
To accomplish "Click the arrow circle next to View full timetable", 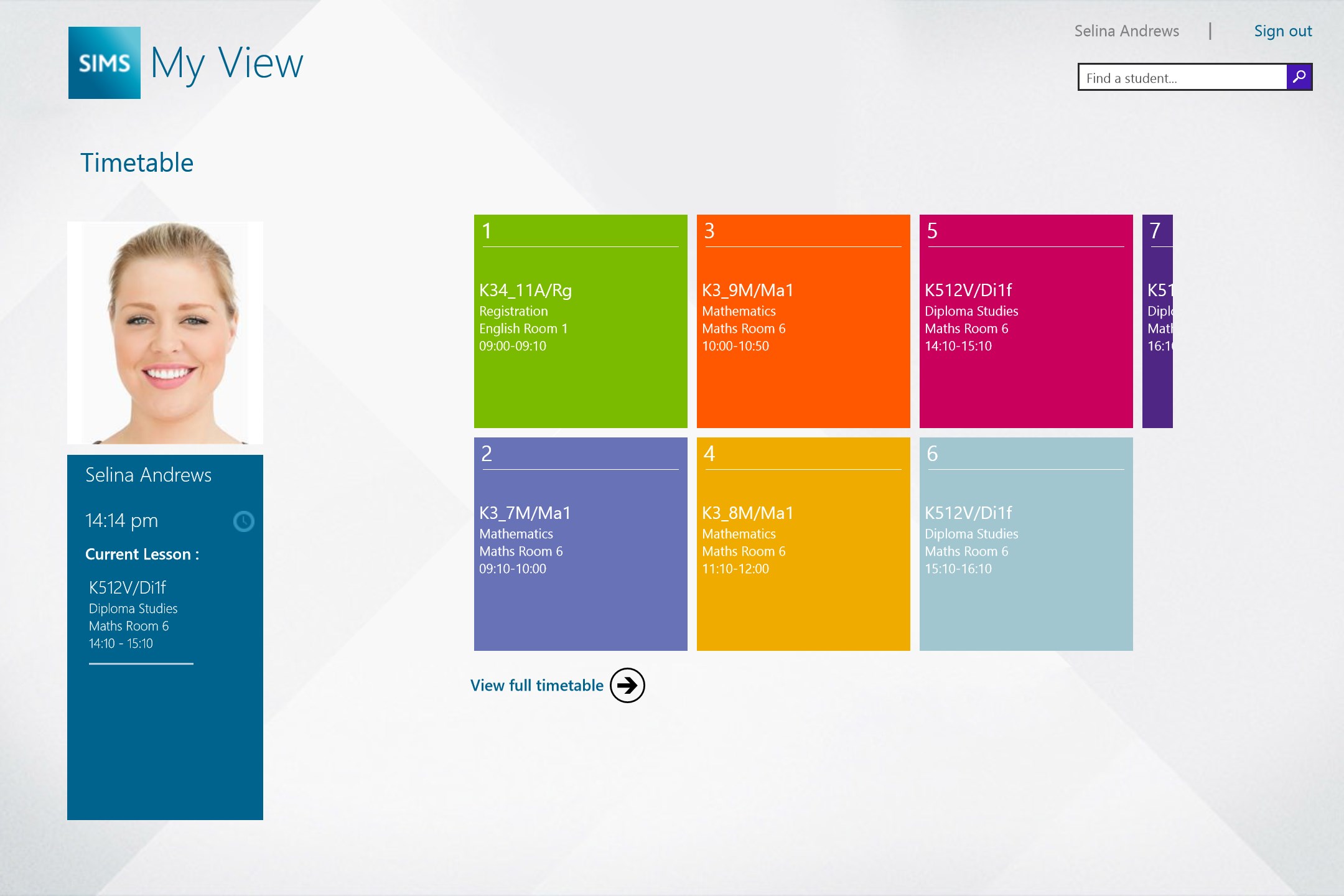I will [627, 685].
